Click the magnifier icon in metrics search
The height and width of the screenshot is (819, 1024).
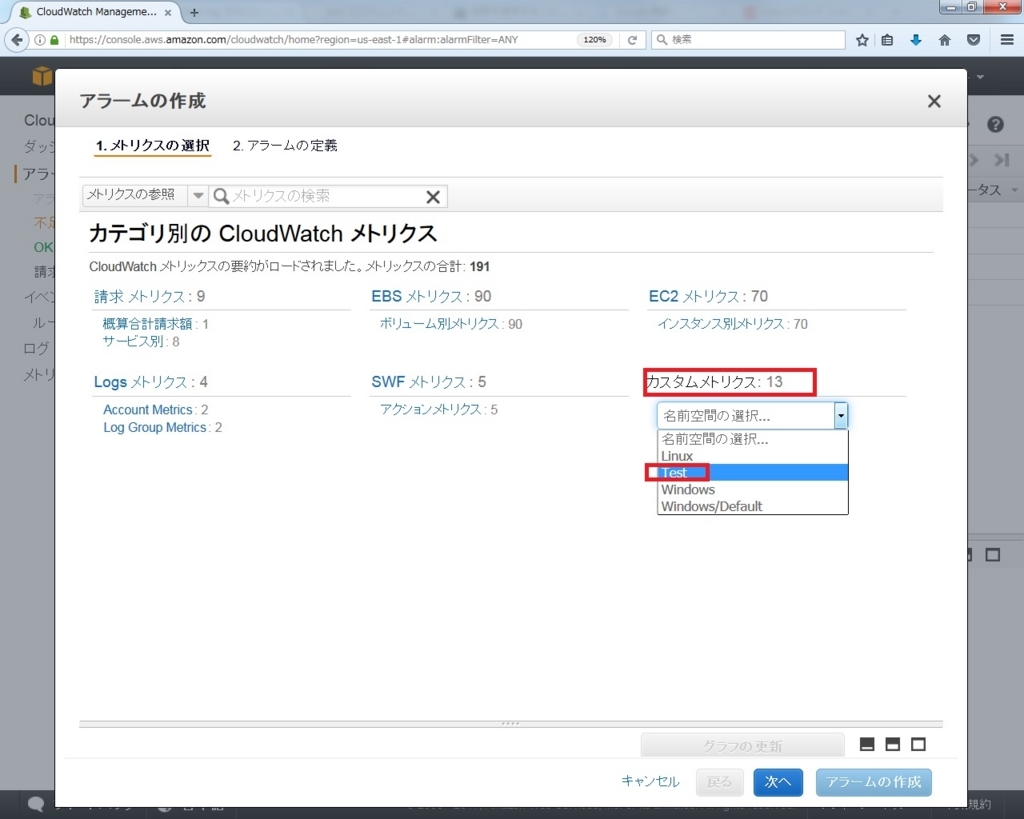221,196
